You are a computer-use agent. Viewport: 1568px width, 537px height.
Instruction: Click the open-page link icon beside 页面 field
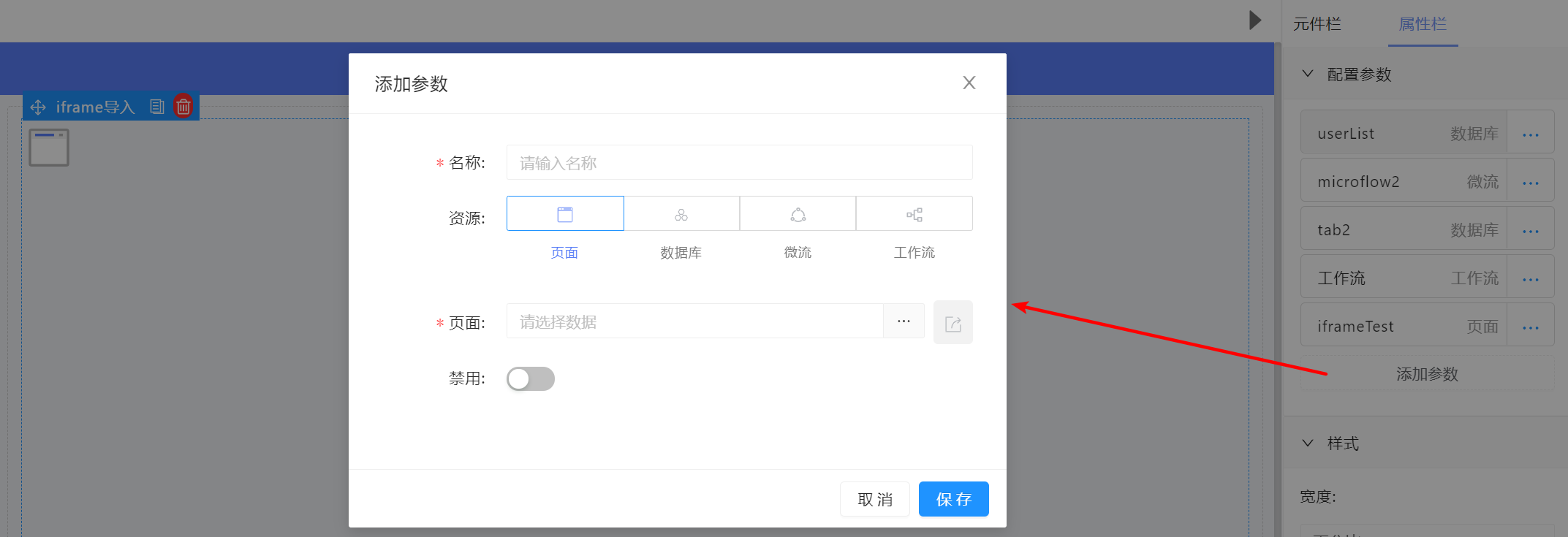(952, 323)
